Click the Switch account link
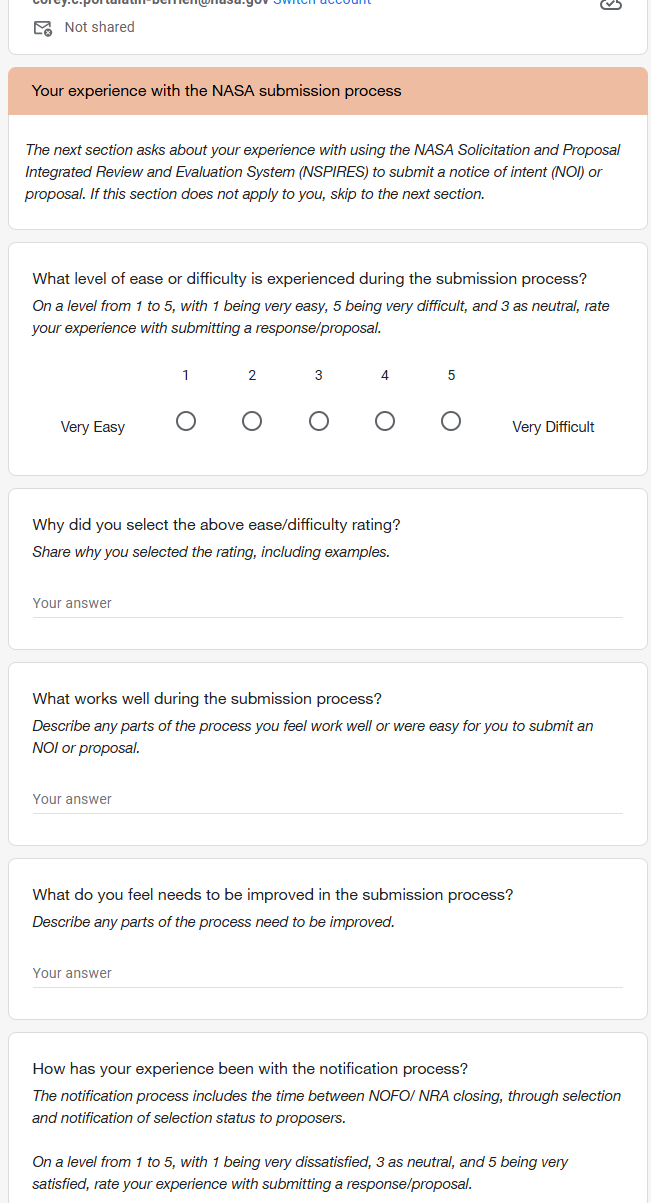651x1203 pixels. click(x=322, y=3)
